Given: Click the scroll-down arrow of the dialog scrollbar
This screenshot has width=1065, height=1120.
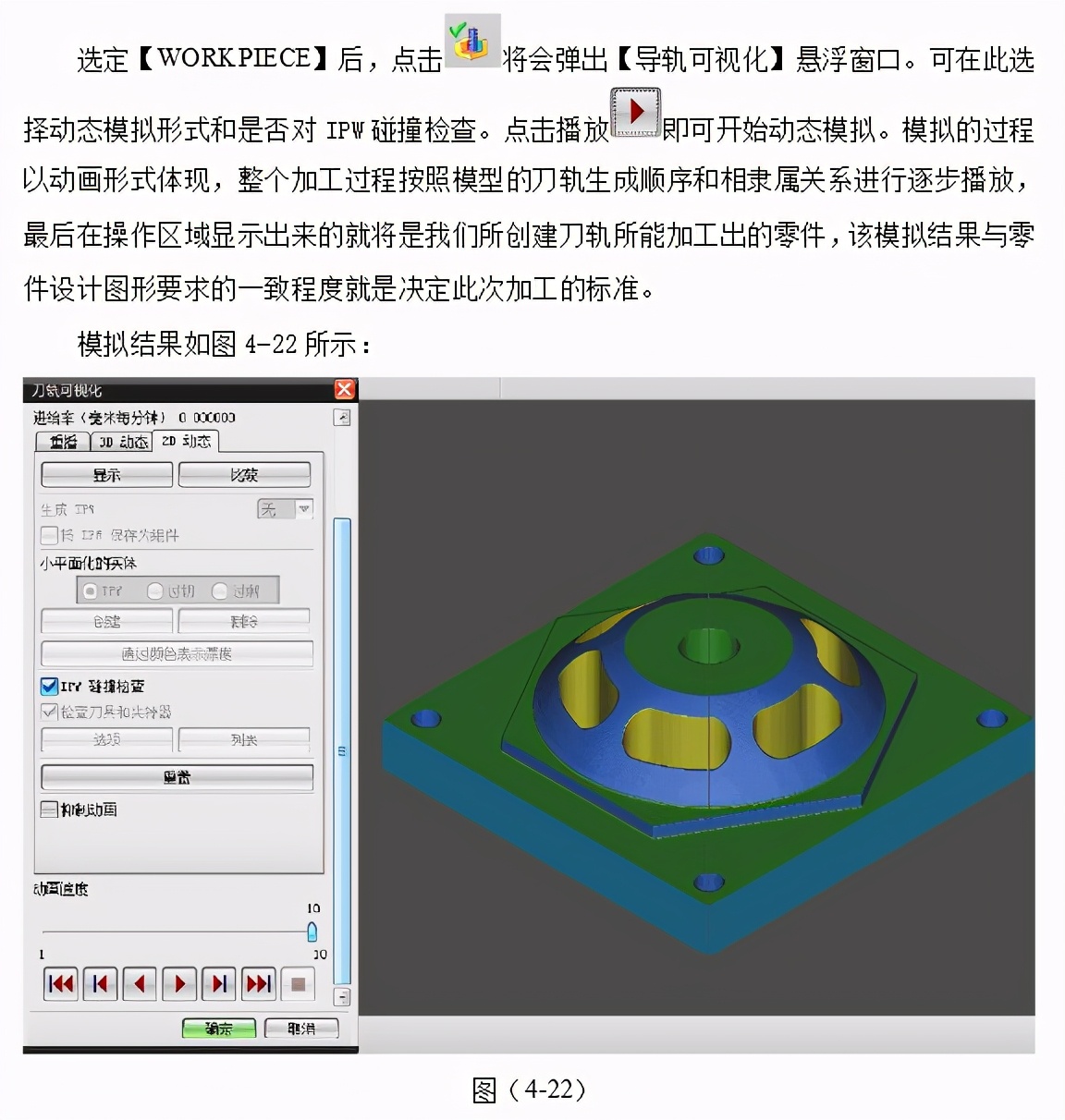Looking at the screenshot, I should (x=342, y=997).
